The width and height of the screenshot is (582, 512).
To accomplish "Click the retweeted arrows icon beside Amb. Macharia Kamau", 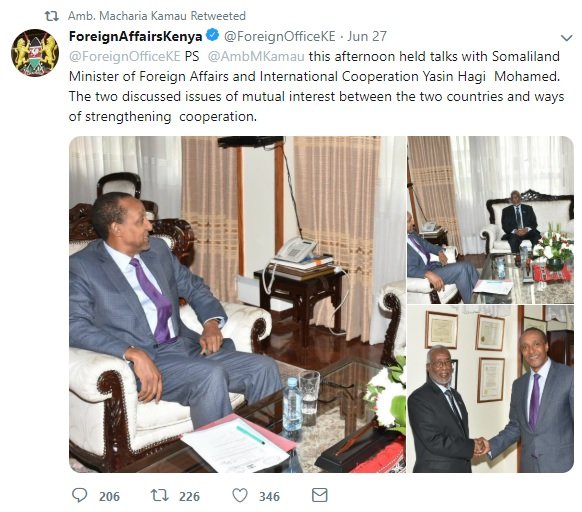I will (x=52, y=16).
